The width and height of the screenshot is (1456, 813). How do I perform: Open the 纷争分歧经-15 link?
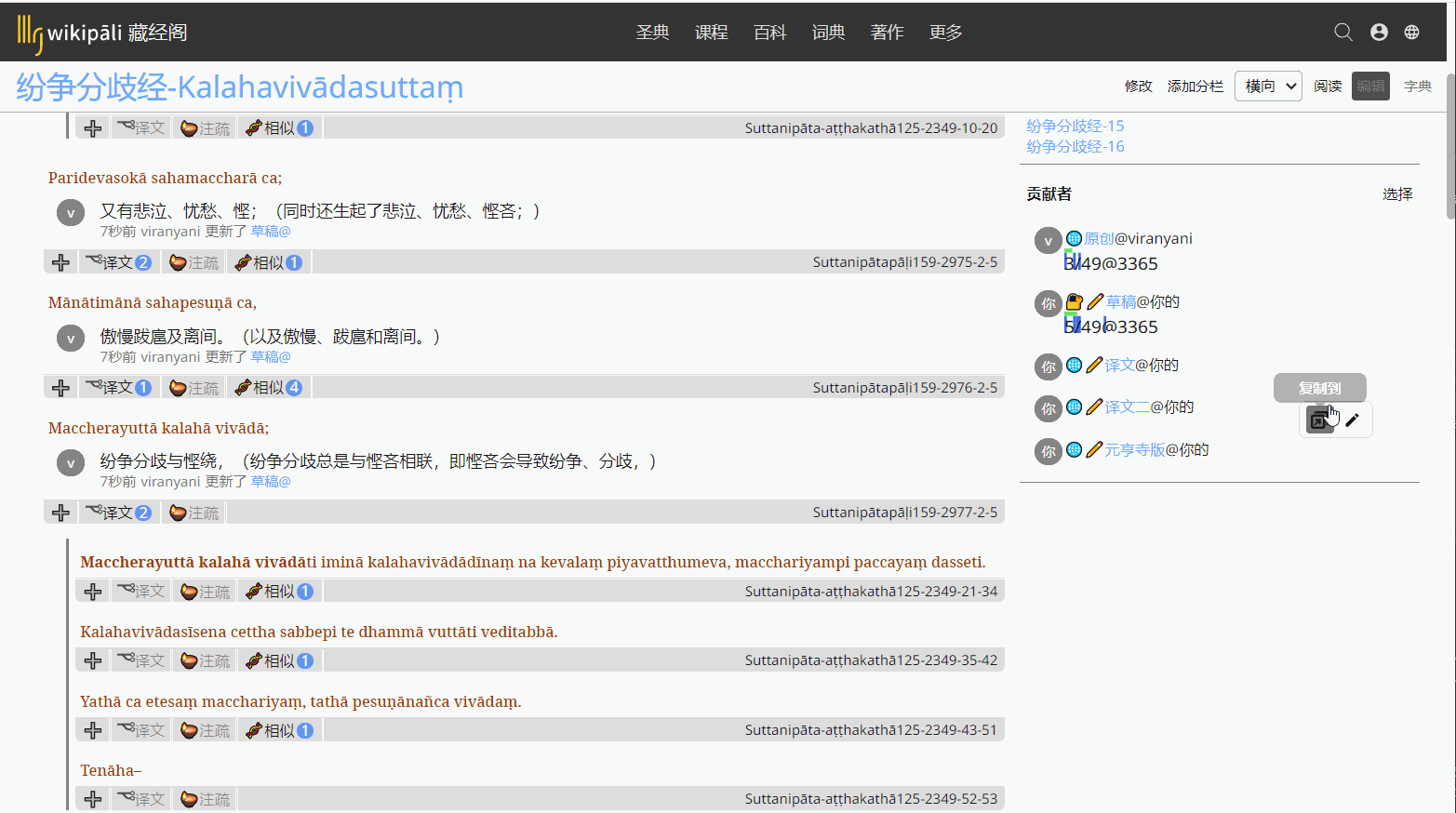point(1075,126)
